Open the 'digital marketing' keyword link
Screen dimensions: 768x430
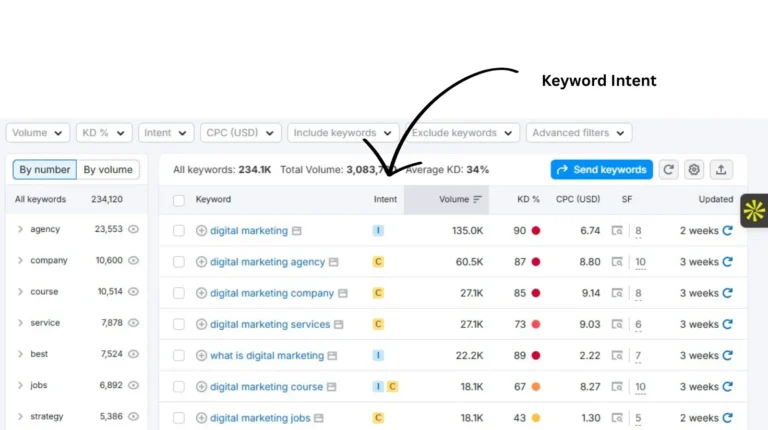click(x=249, y=231)
